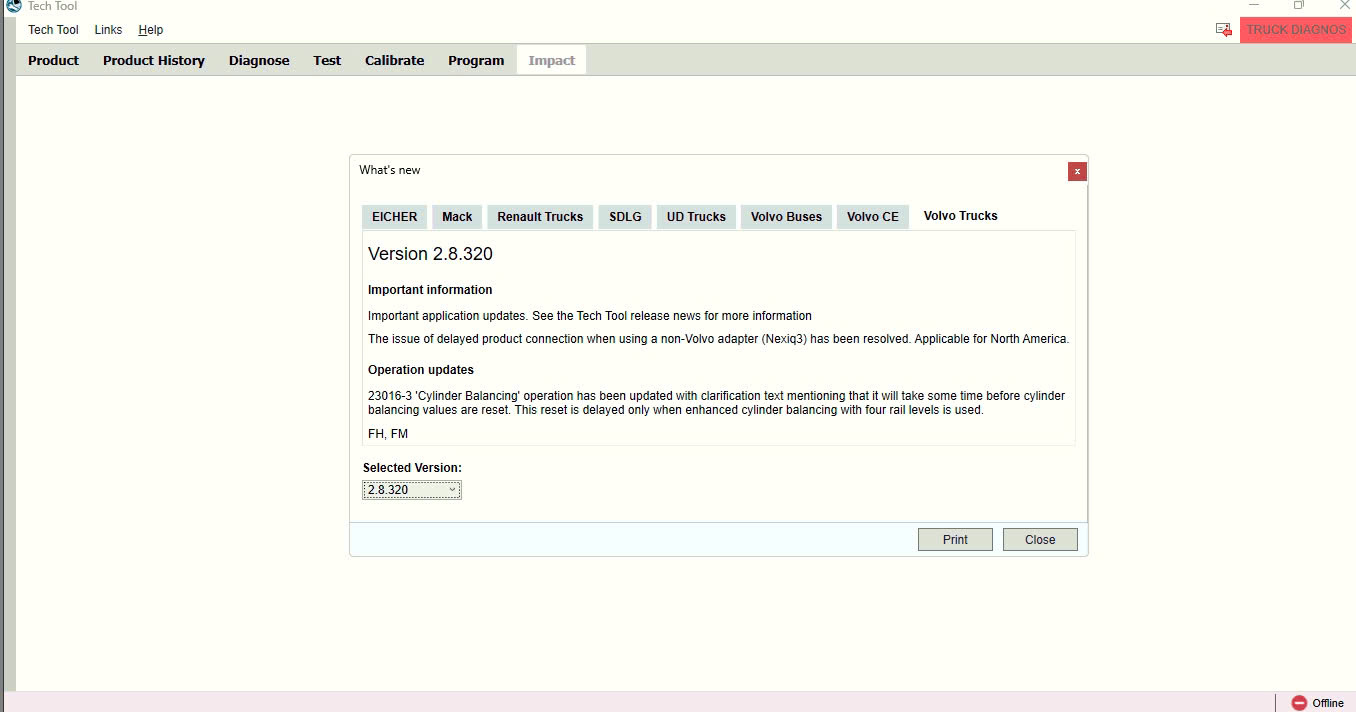Switch to the Product tab
The width and height of the screenshot is (1356, 712).
click(x=53, y=60)
